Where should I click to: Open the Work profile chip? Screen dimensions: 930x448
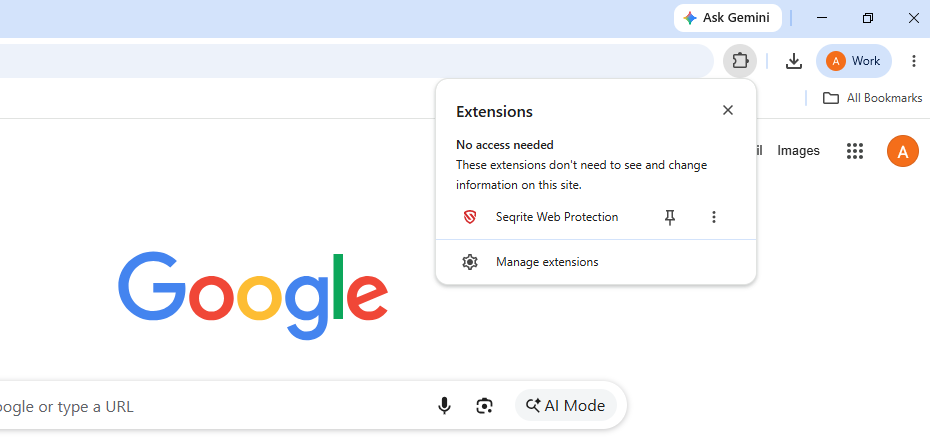(853, 61)
